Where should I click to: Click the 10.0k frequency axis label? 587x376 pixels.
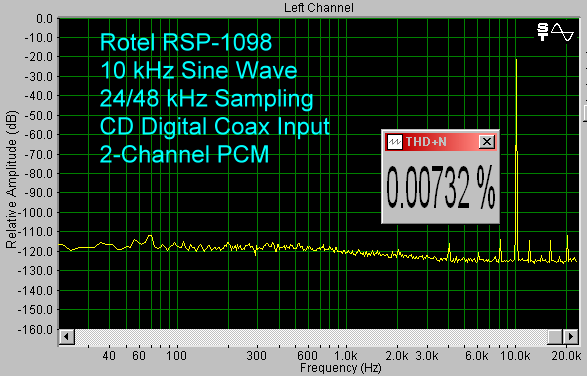[515, 355]
